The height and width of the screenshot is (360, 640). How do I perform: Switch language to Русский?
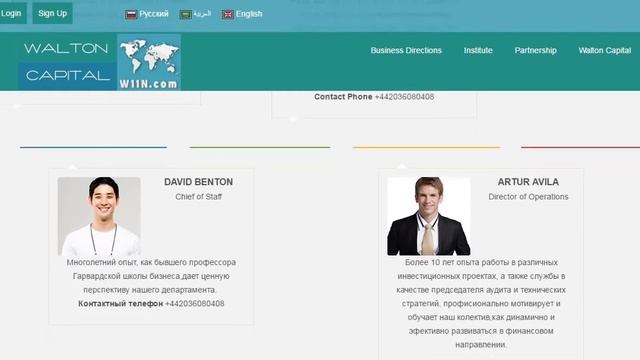click(153, 14)
